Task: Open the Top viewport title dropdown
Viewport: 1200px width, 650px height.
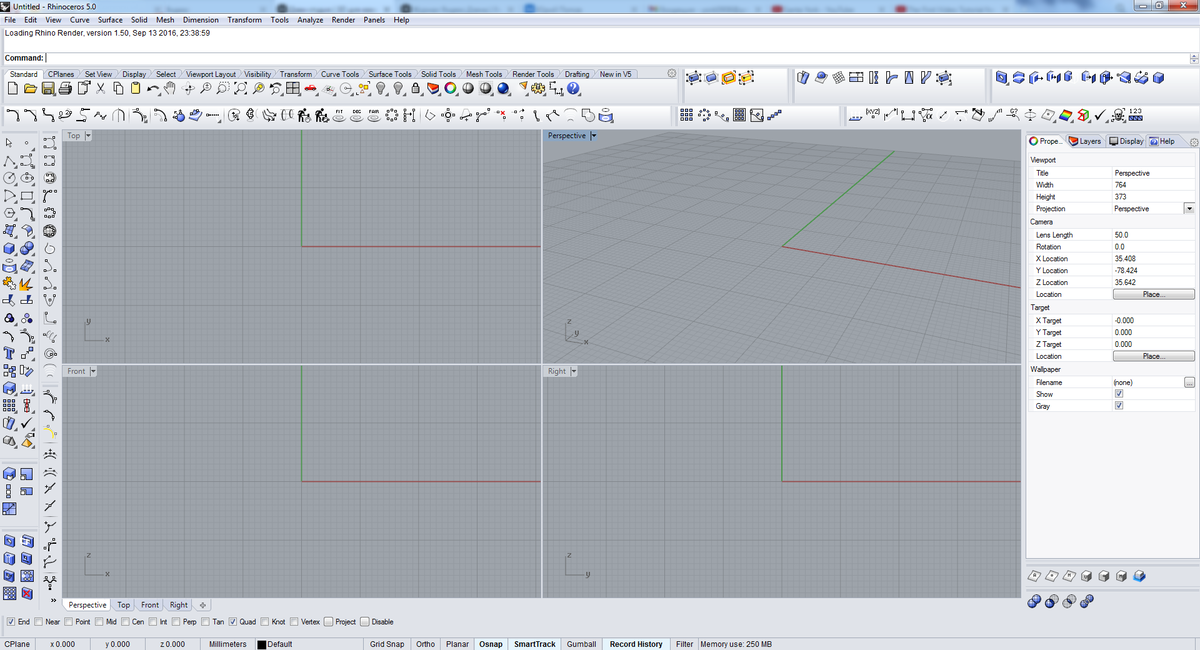Action: (88, 135)
